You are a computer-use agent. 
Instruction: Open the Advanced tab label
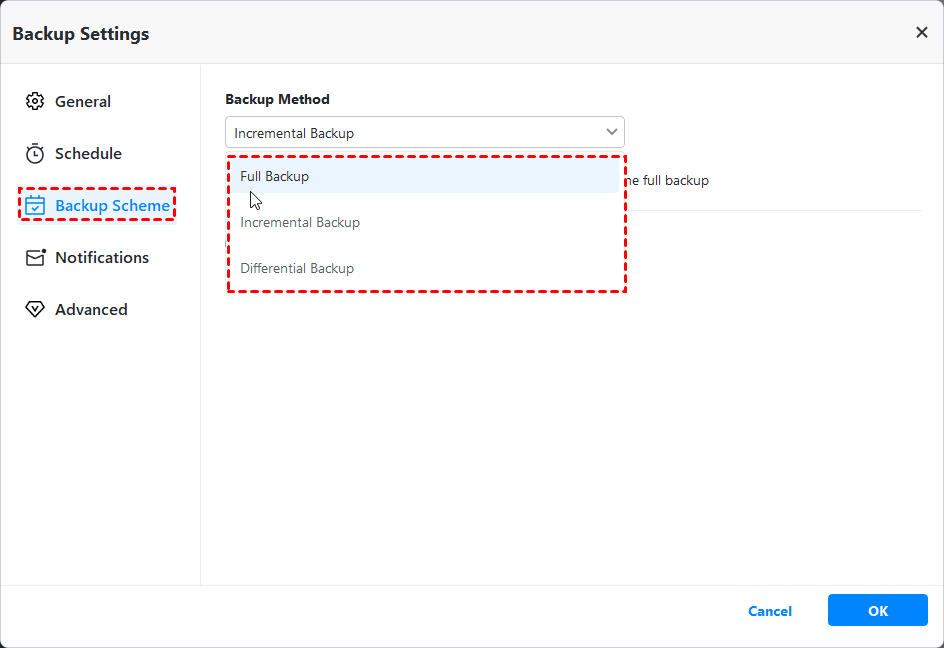tap(91, 309)
